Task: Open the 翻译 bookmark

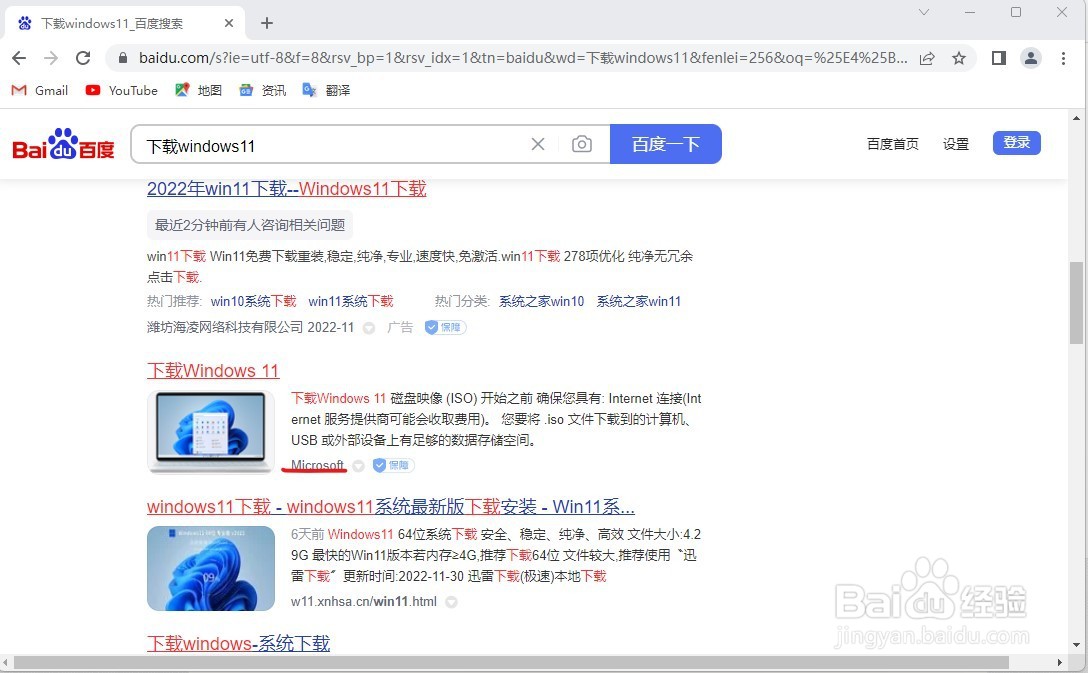Action: click(326, 90)
